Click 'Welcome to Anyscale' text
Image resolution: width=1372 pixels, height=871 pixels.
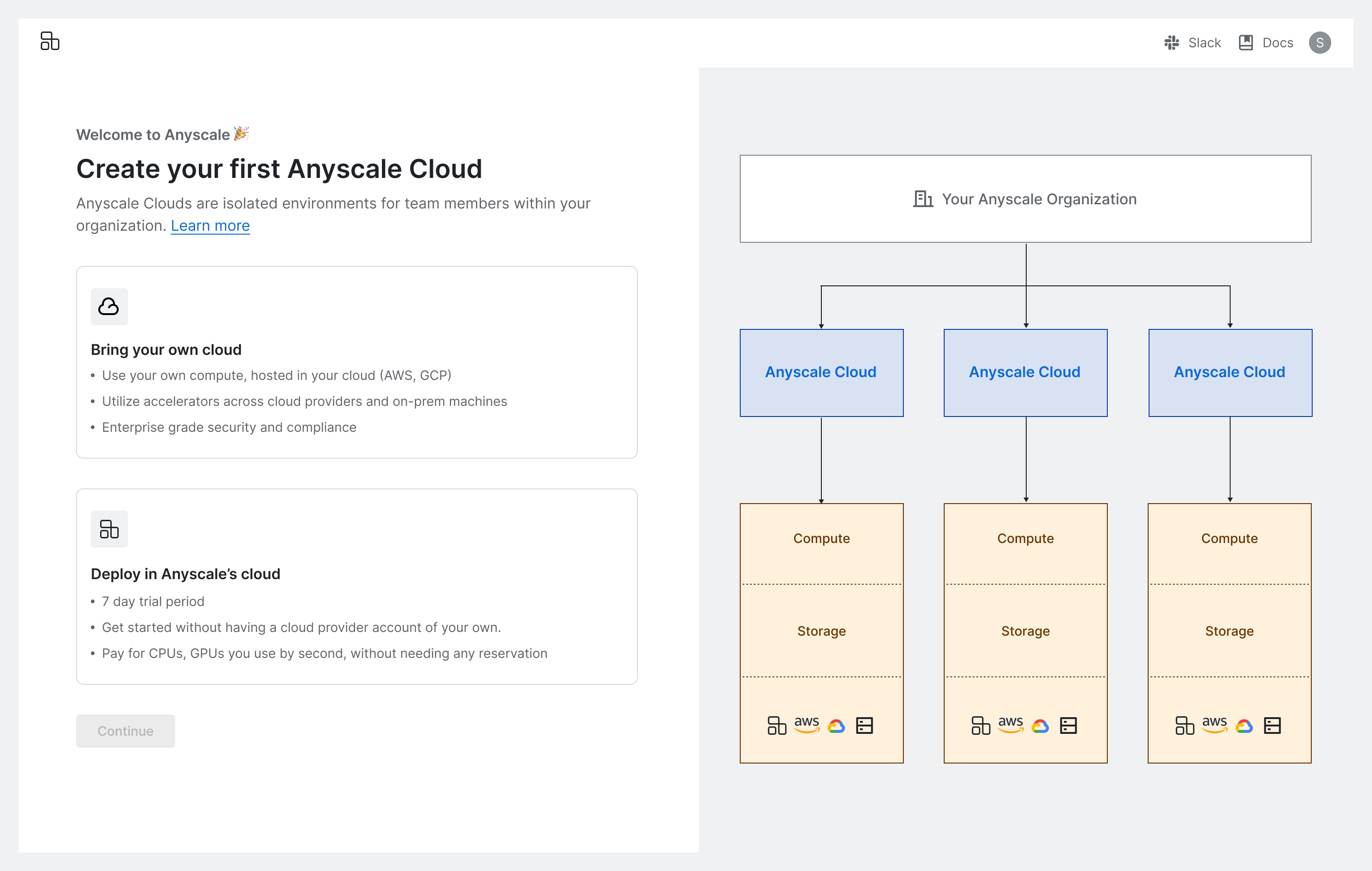pos(152,134)
